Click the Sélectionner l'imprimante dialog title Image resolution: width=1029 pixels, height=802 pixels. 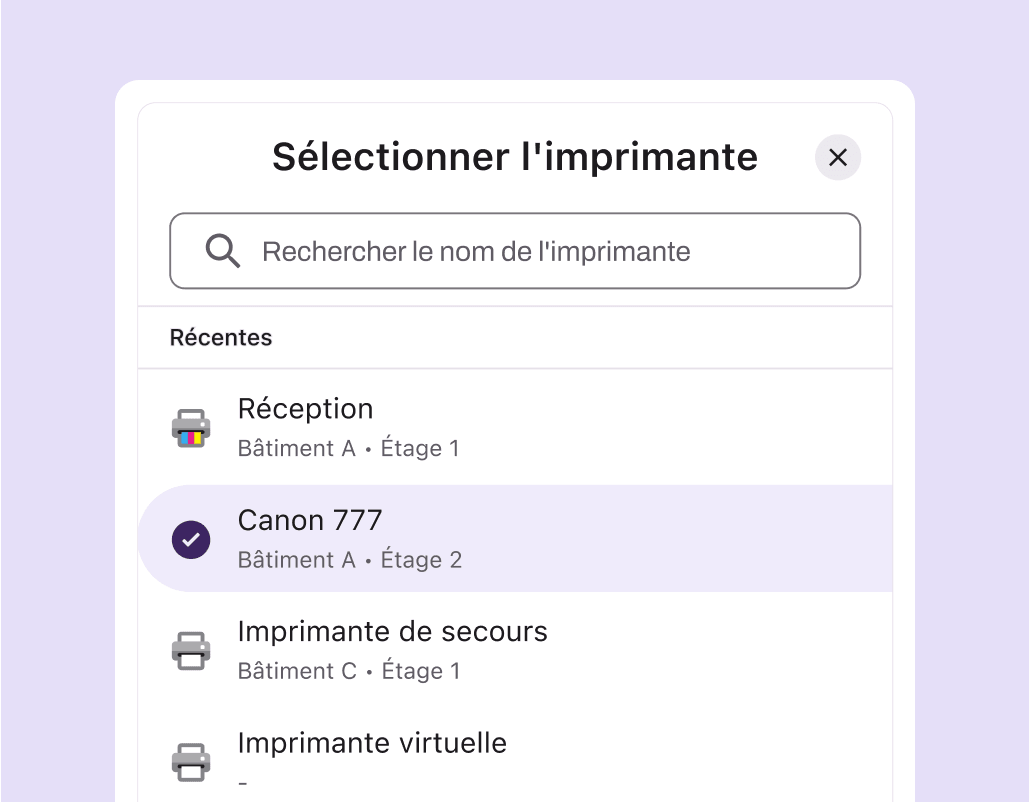(x=514, y=157)
